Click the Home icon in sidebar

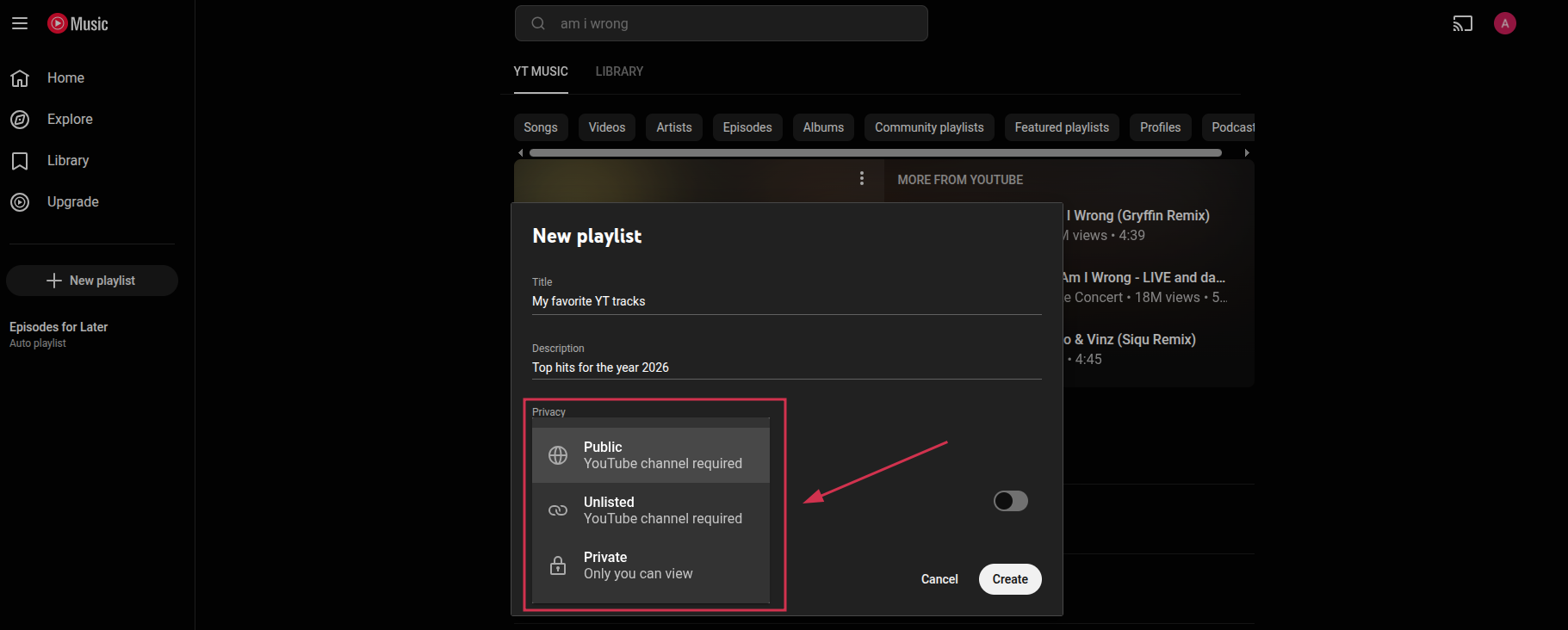coord(20,78)
